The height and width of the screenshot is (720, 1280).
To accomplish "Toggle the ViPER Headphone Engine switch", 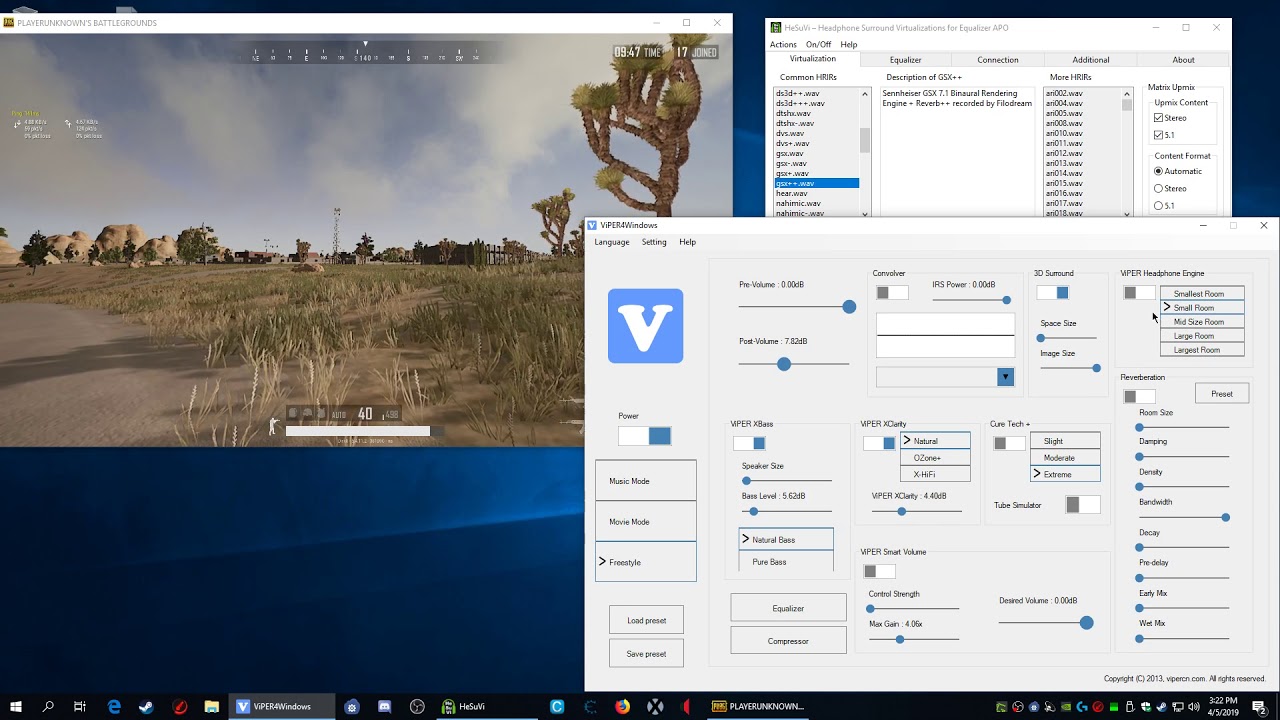I will 1139,293.
